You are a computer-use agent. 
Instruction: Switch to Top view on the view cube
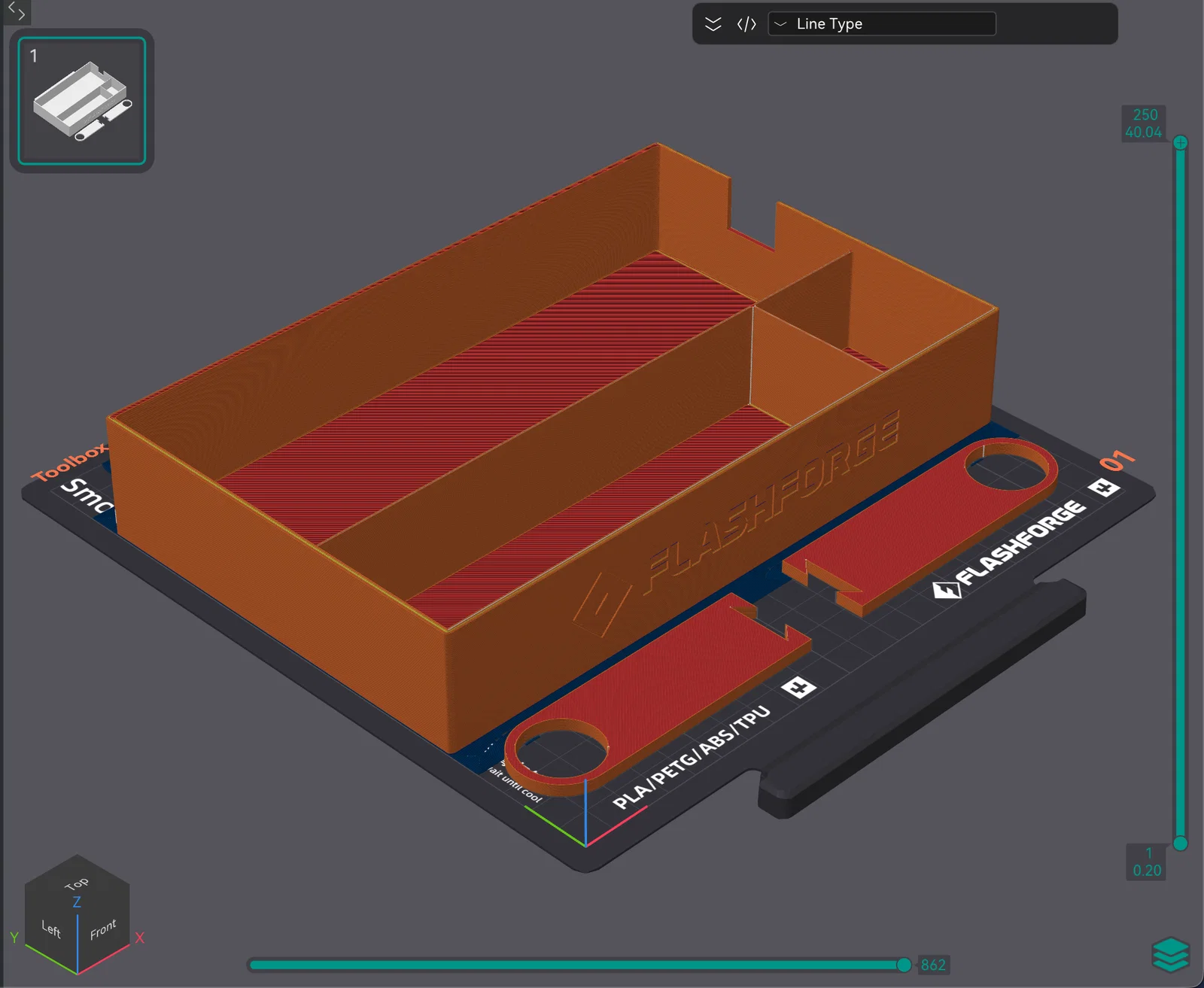click(77, 883)
